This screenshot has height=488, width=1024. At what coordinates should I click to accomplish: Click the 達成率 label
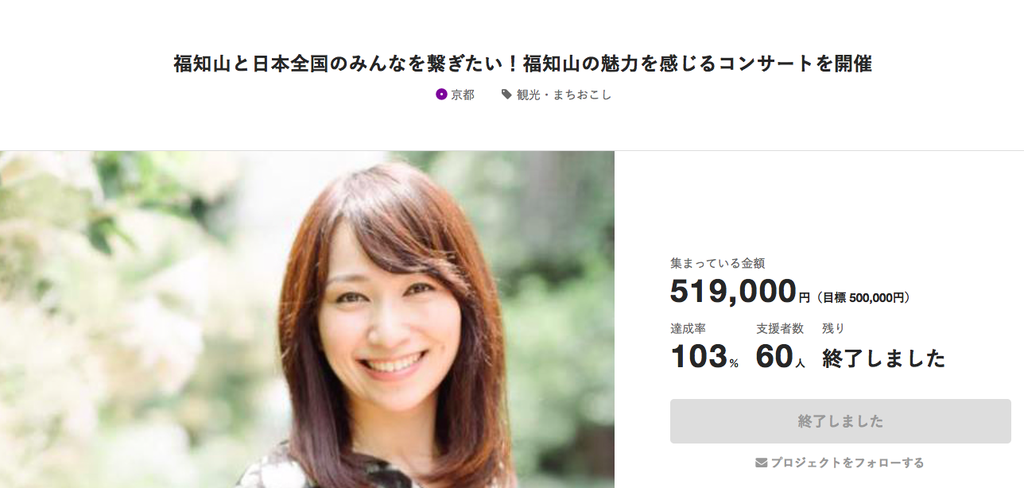click(688, 329)
